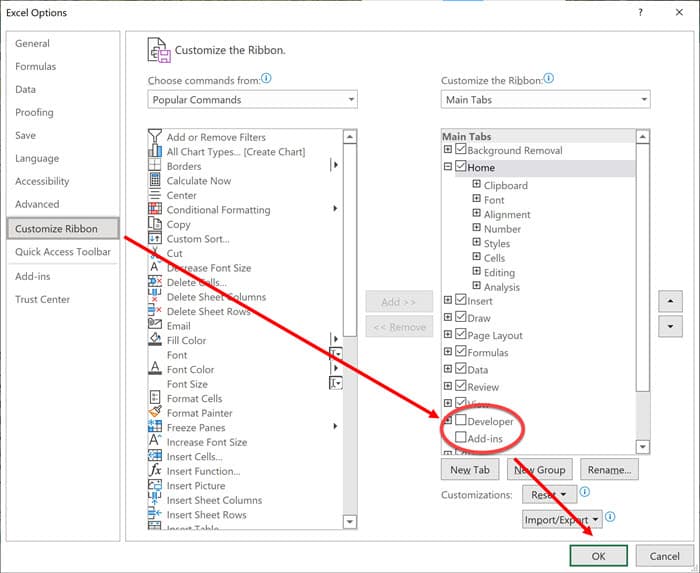Click the Delete Sheet Rows icon
Viewport: 700px width, 573px height.
[x=155, y=311]
